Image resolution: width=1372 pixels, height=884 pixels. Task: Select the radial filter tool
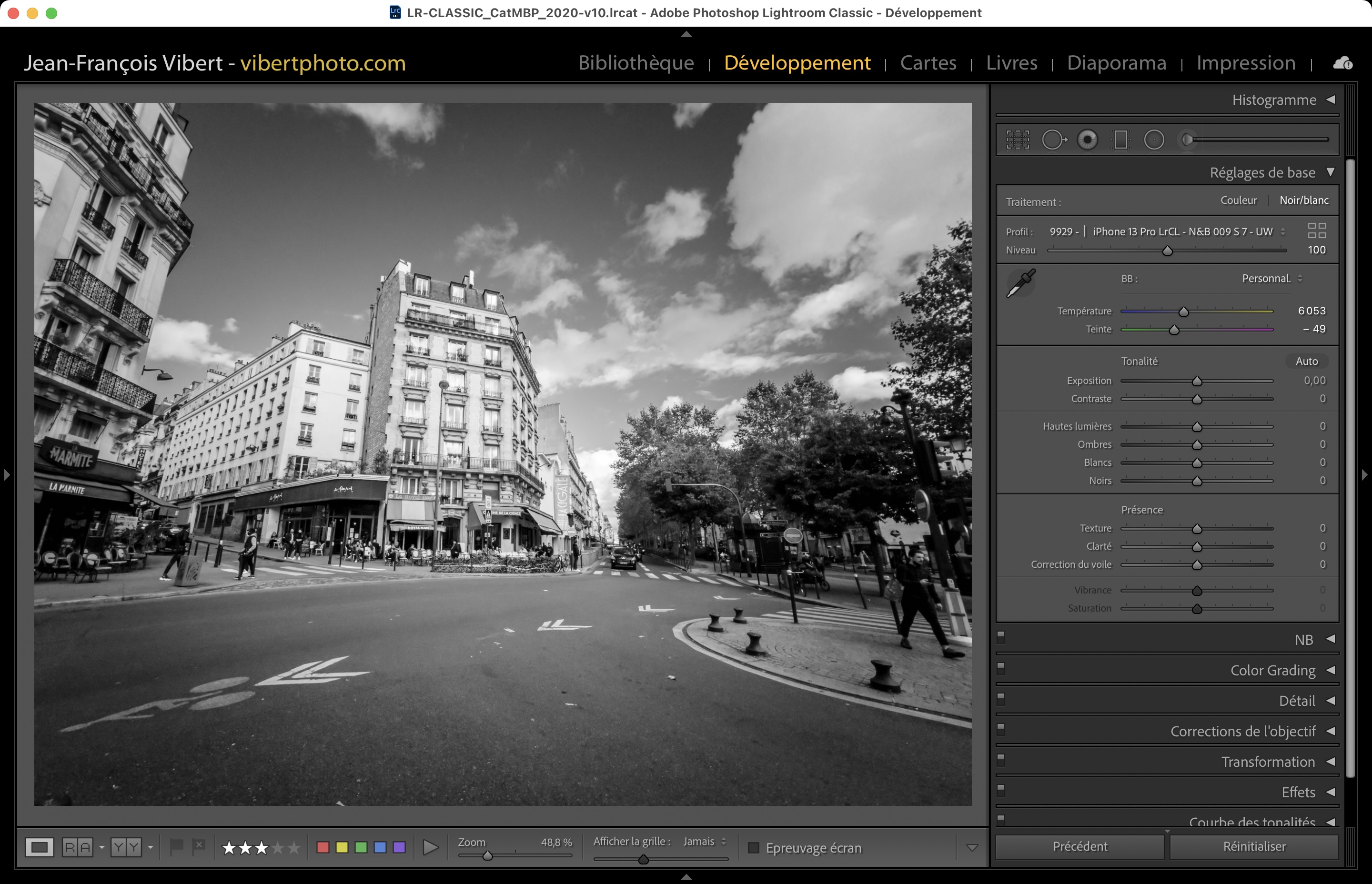coord(1154,140)
